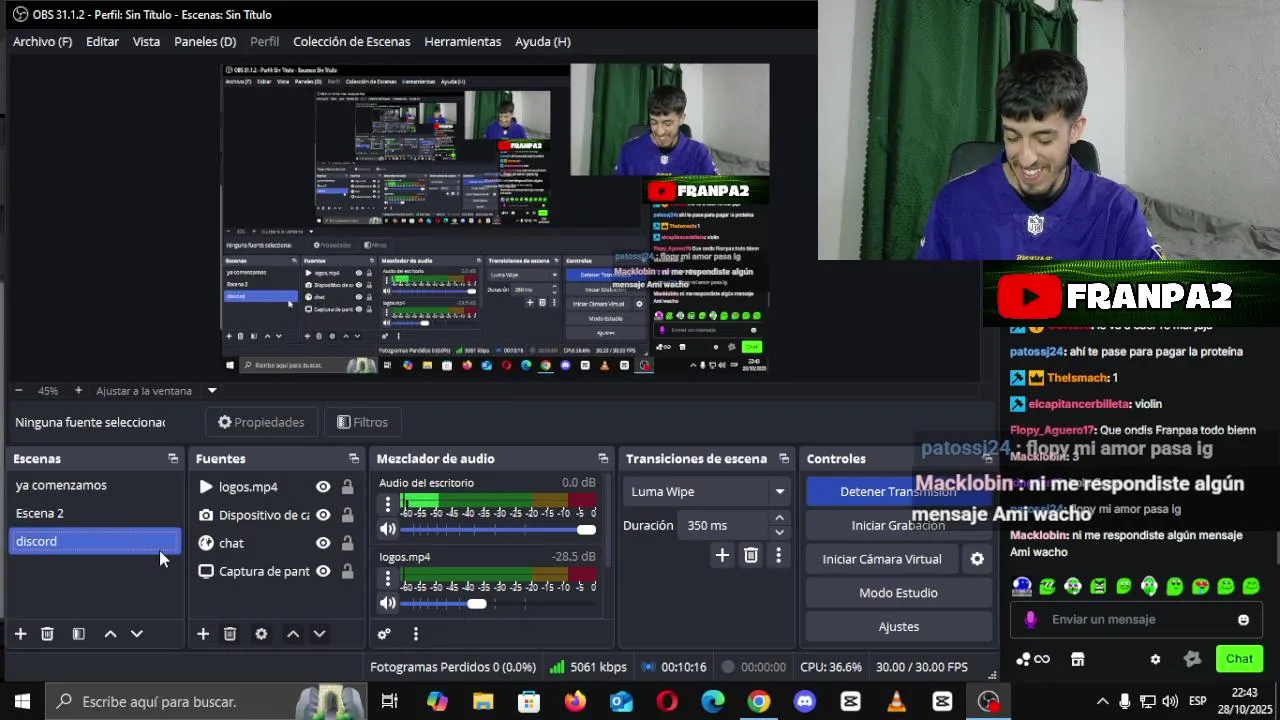Open source properties gear in Fuentes toolbar
The width and height of the screenshot is (1280, 720).
pos(261,634)
